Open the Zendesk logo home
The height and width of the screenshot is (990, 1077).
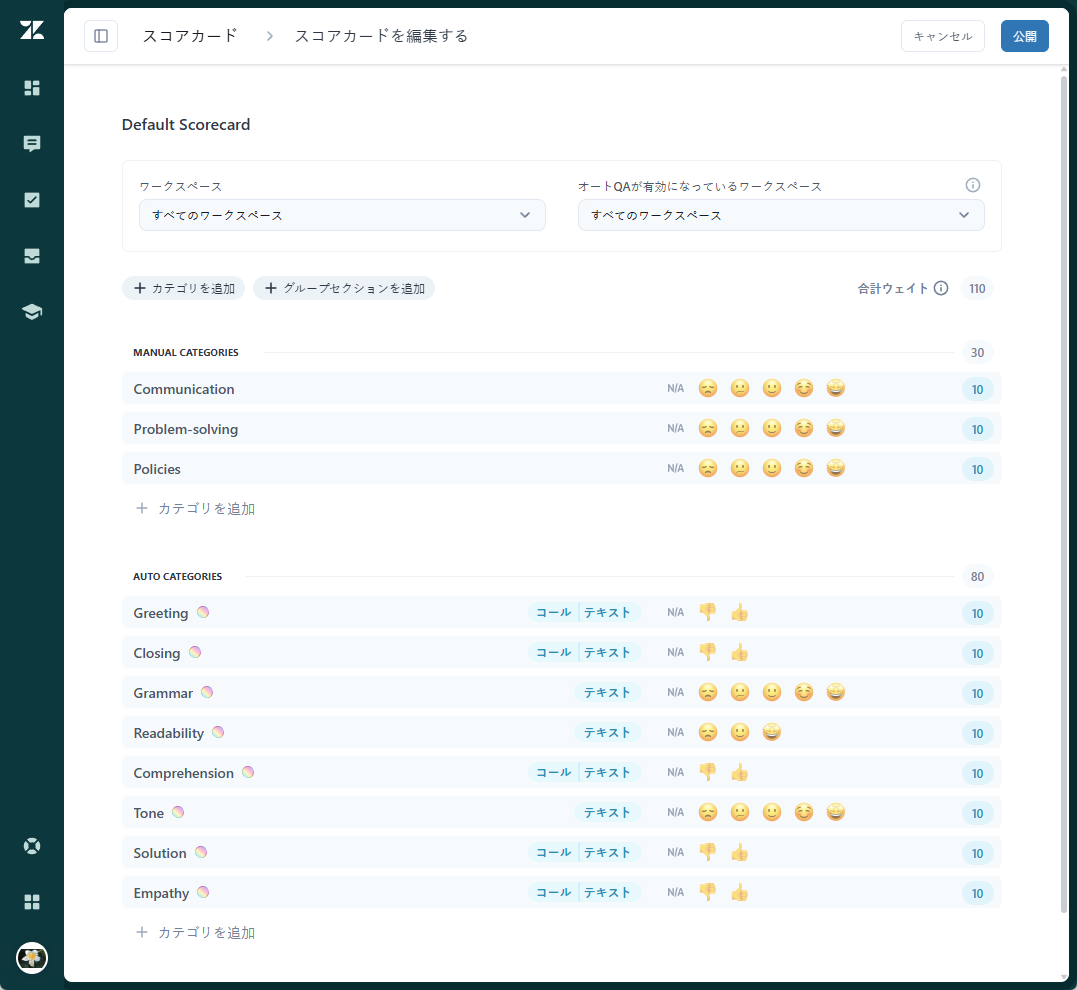point(32,30)
